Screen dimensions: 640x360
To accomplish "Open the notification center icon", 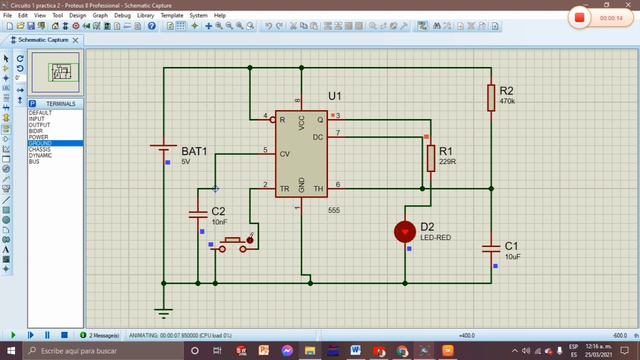I will pos(624,351).
